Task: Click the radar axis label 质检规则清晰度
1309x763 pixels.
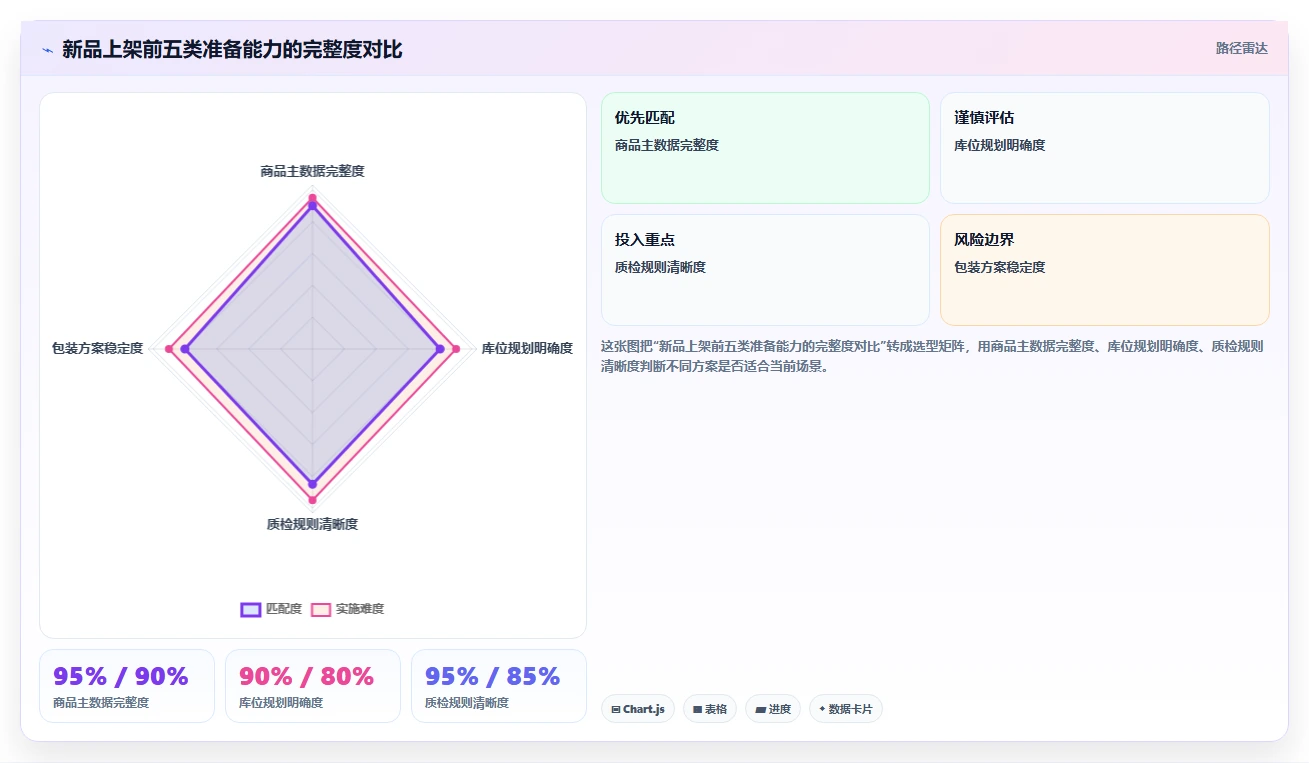Action: [x=313, y=525]
